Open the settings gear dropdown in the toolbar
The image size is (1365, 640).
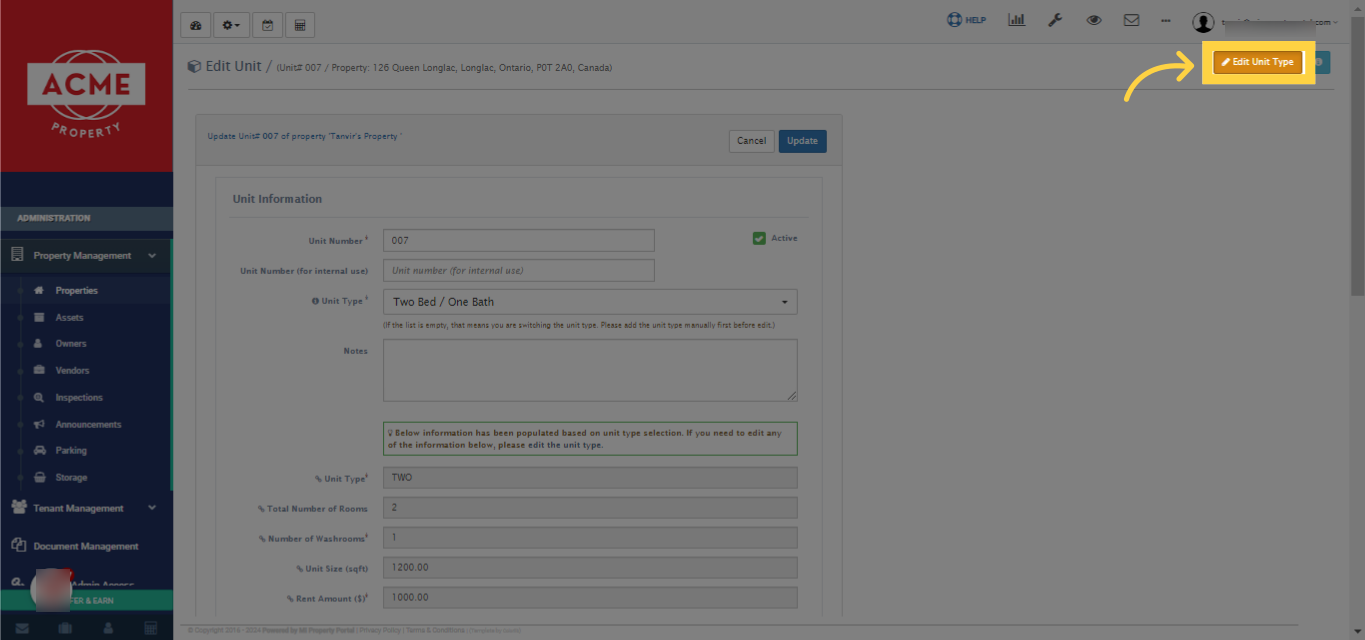point(230,24)
